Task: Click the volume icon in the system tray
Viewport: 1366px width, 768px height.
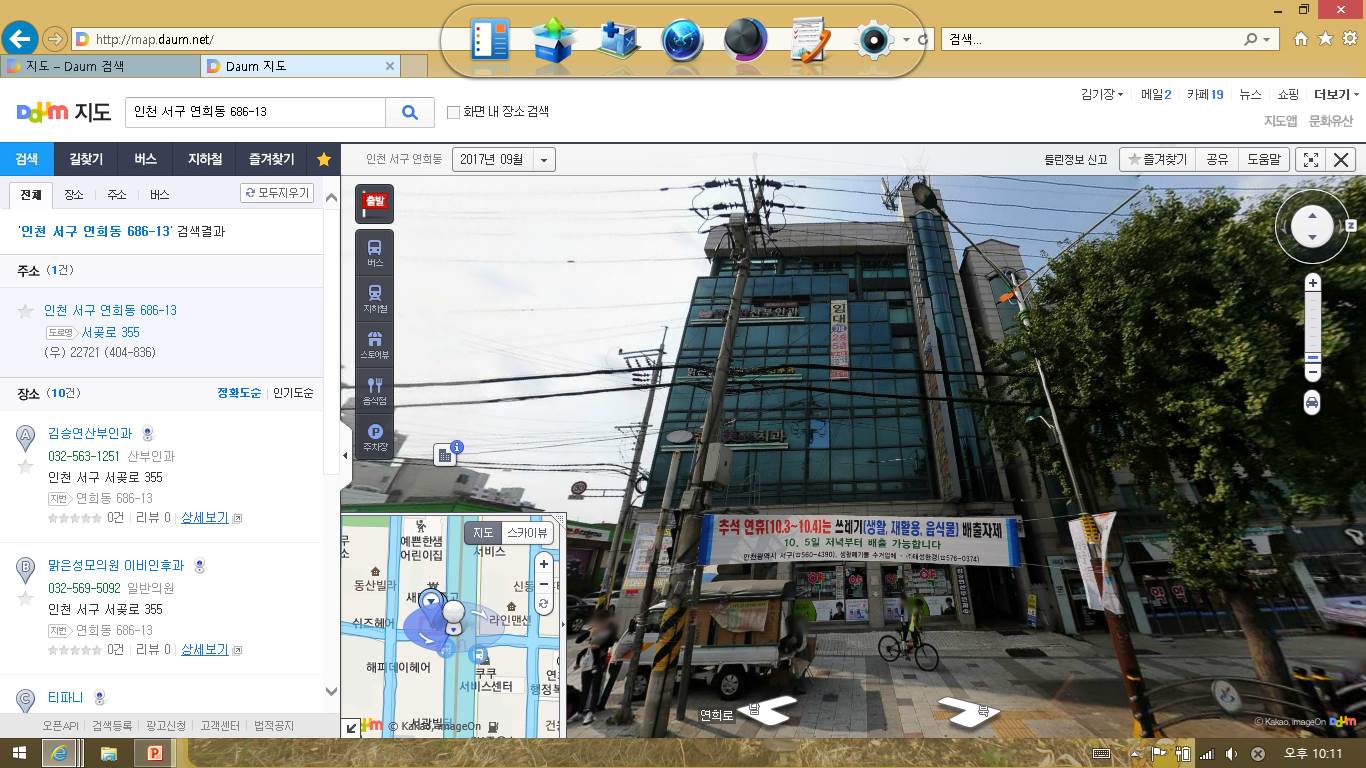Action: coord(1232,754)
